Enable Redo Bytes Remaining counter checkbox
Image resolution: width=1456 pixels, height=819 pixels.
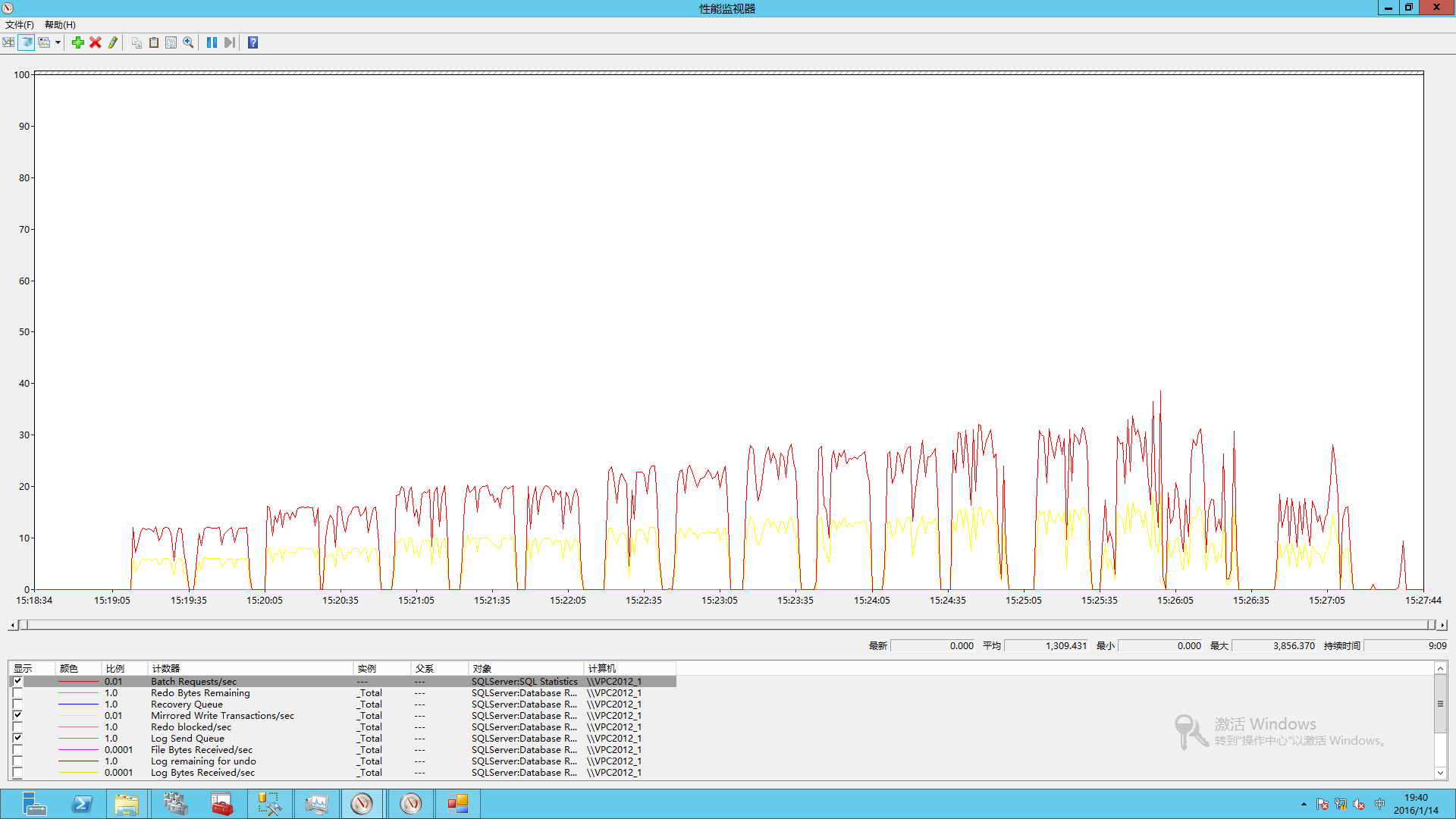(17, 693)
